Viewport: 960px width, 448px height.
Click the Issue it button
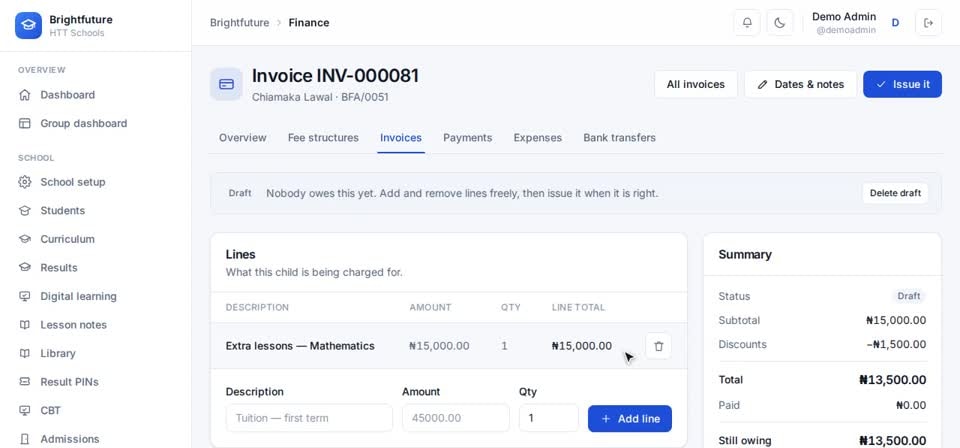(902, 84)
